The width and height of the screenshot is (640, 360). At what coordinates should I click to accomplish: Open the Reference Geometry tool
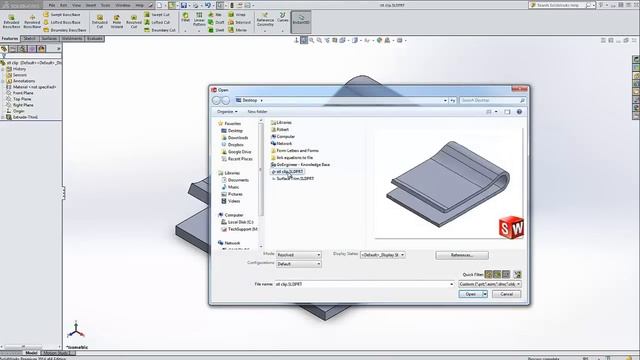pyautogui.click(x=265, y=20)
